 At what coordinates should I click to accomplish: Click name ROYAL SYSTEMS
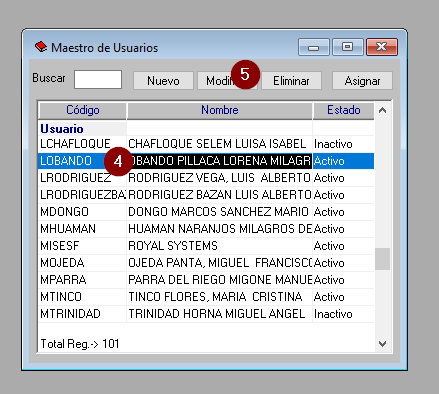(173, 246)
